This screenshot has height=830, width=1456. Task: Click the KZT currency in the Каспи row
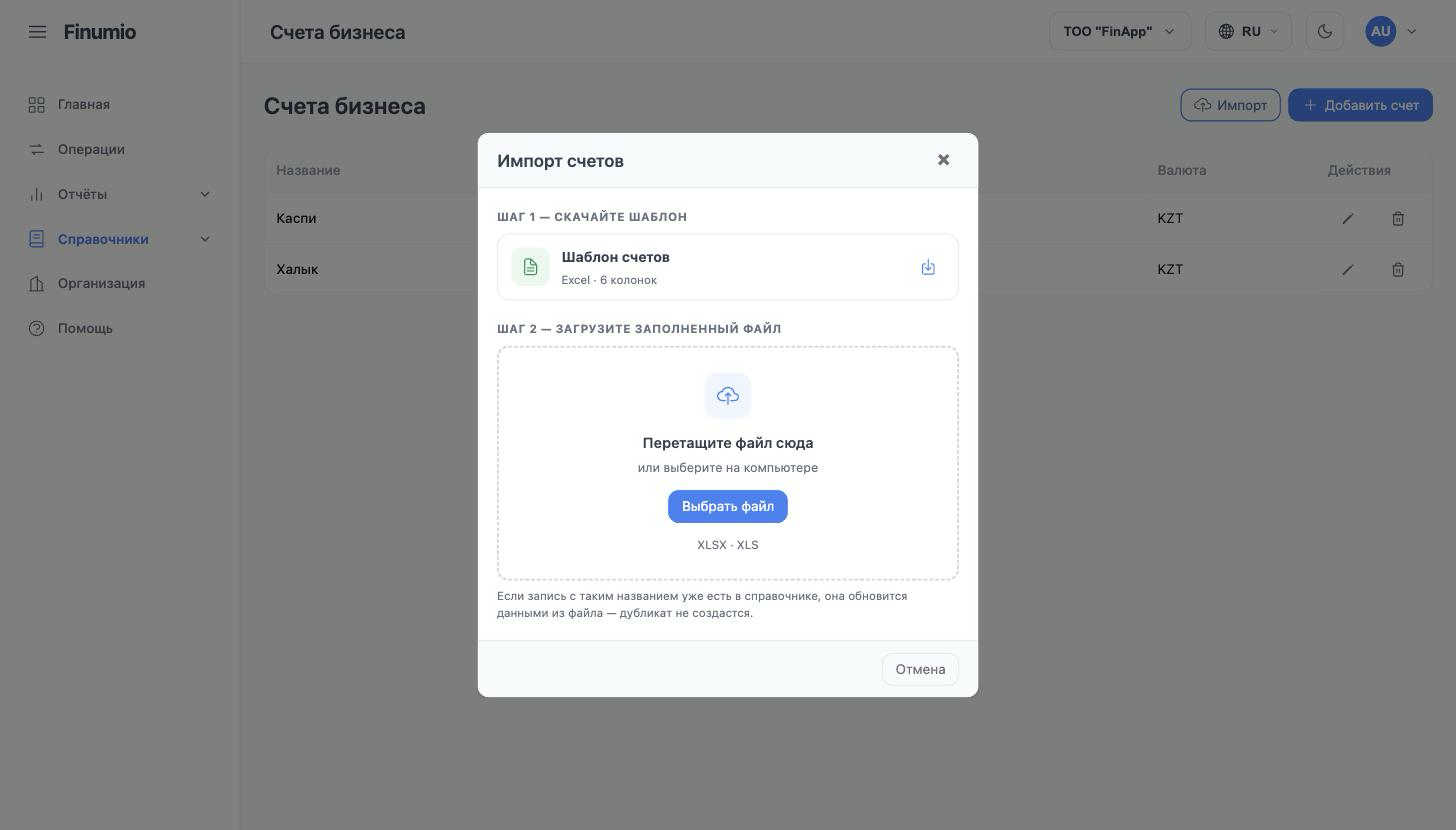pos(1170,219)
